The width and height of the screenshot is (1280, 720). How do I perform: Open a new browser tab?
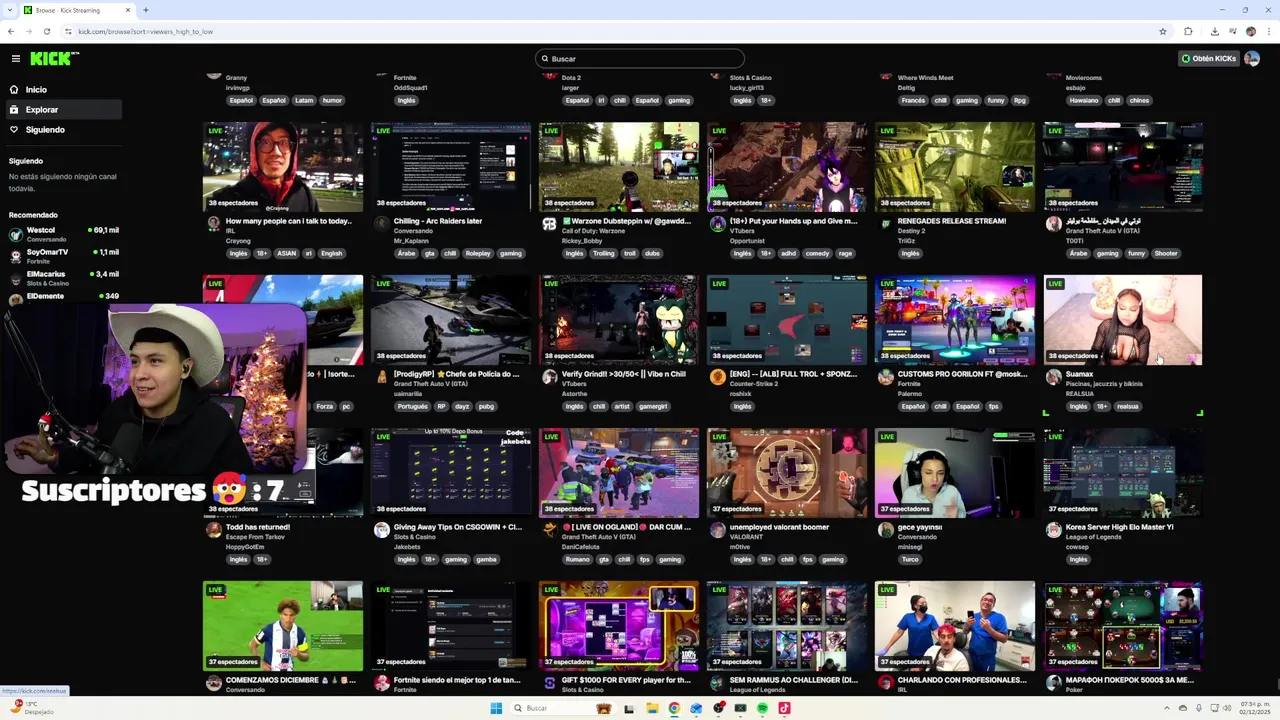(x=146, y=10)
